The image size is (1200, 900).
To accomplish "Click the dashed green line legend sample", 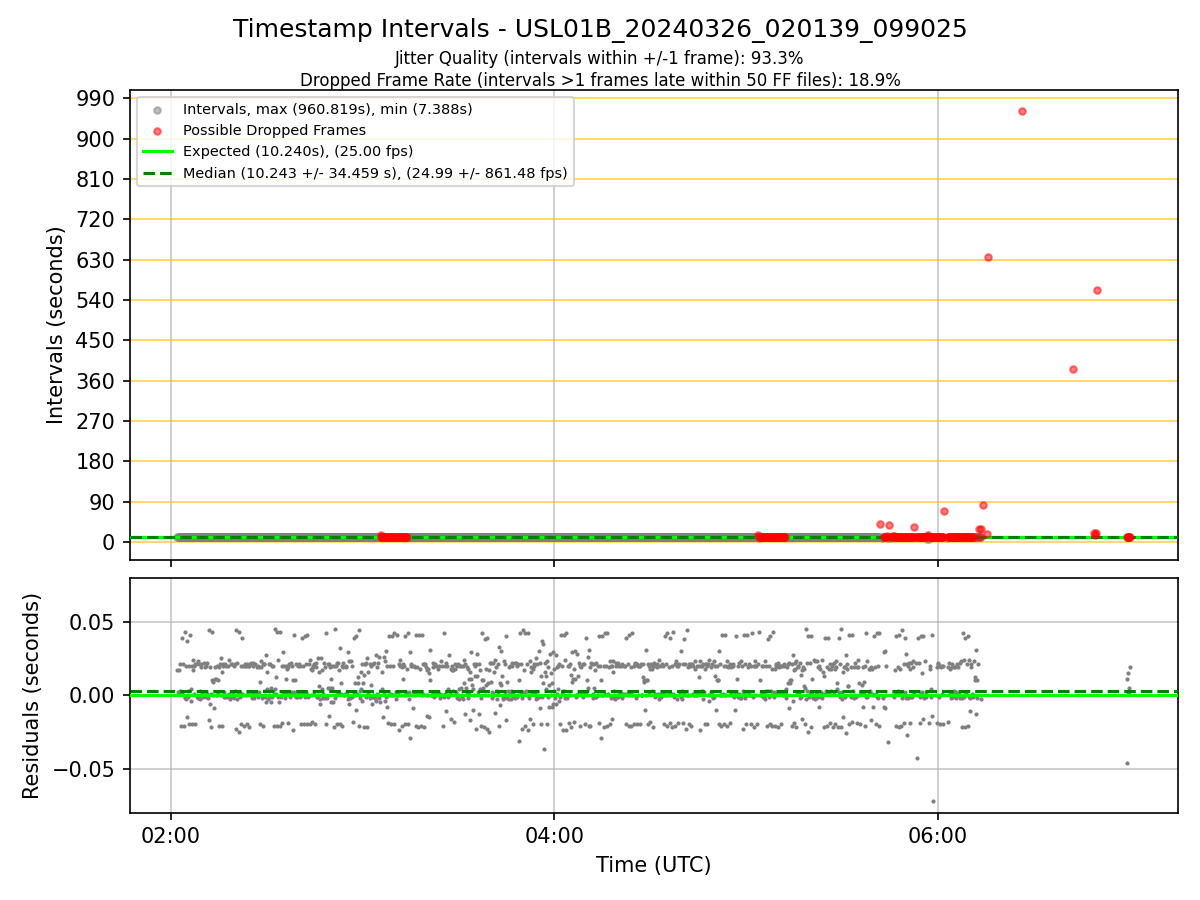I will pyautogui.click(x=157, y=173).
